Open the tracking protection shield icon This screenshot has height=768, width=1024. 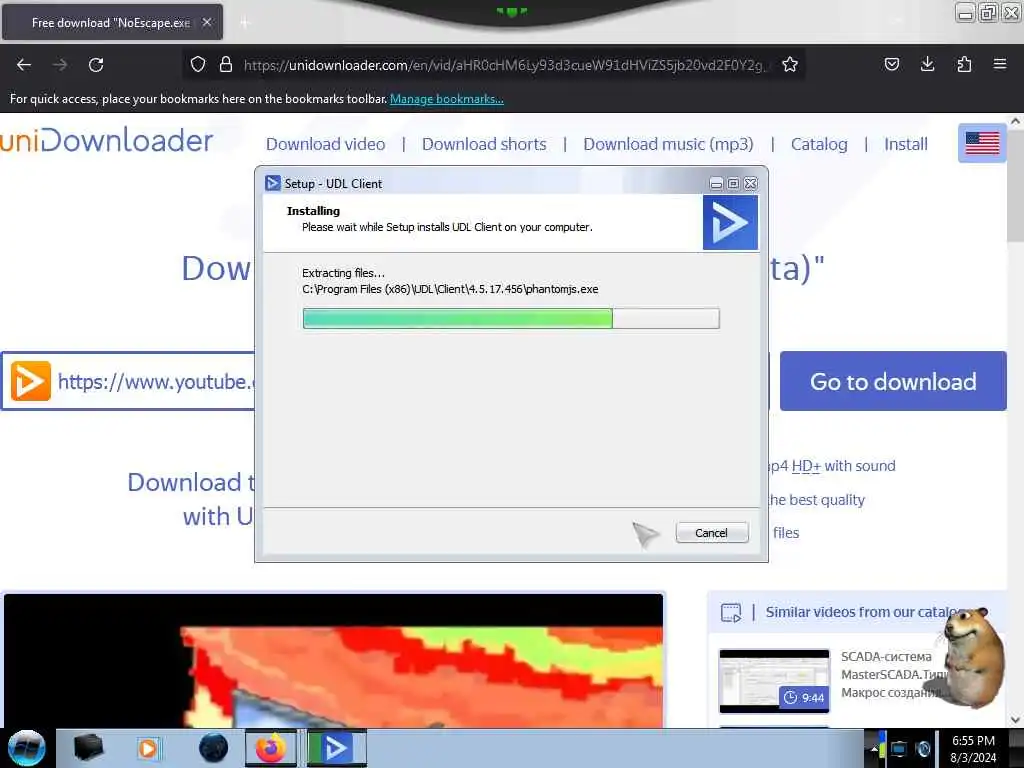(x=198, y=64)
